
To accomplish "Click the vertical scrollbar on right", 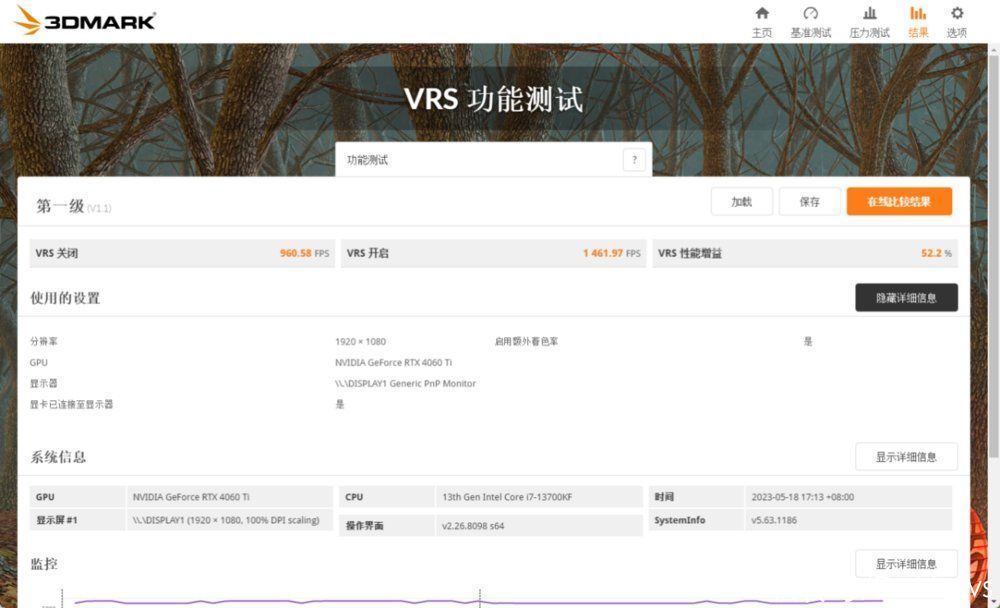I will click(x=994, y=255).
